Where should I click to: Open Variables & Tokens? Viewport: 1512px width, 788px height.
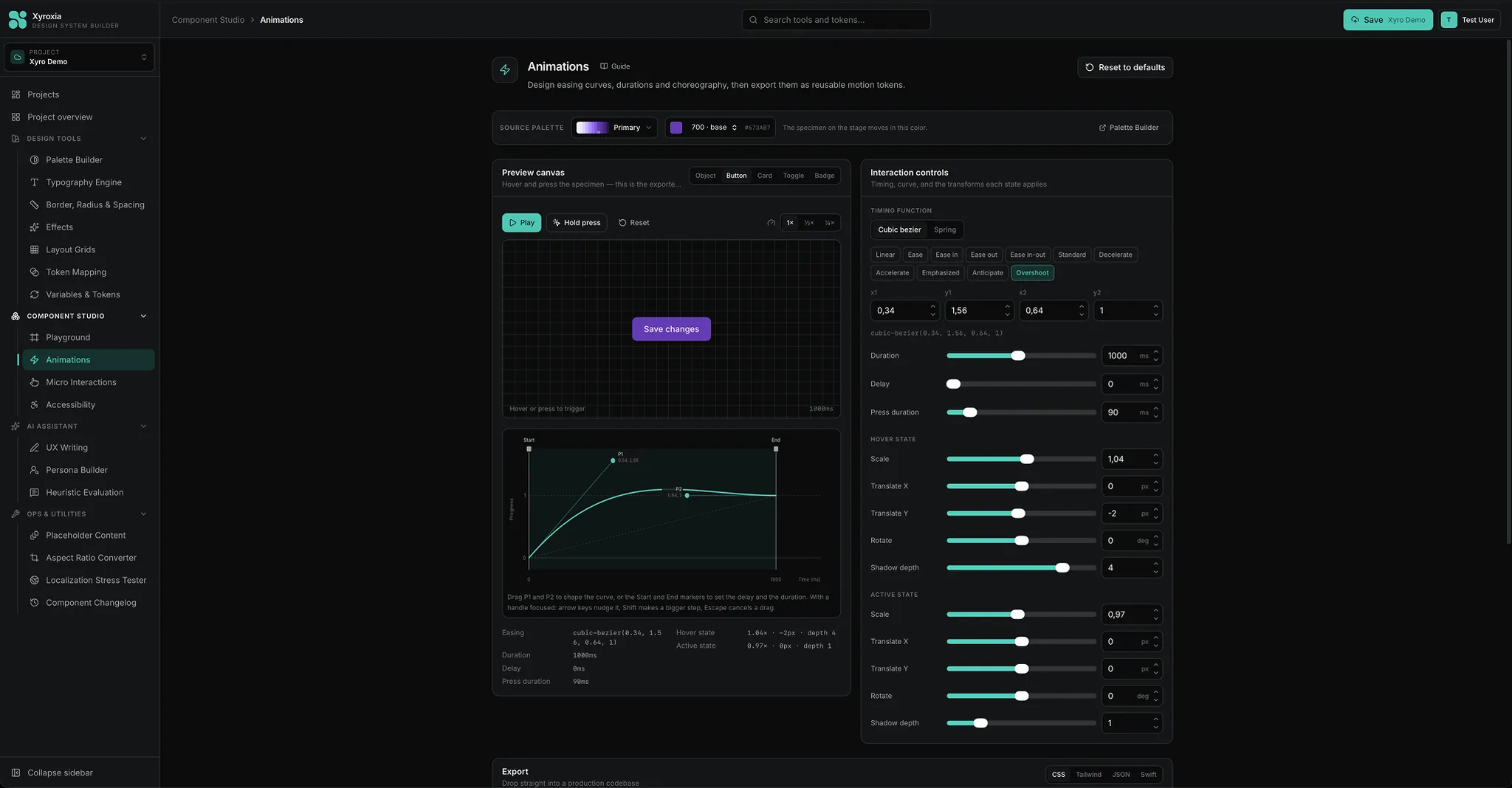pos(88,295)
